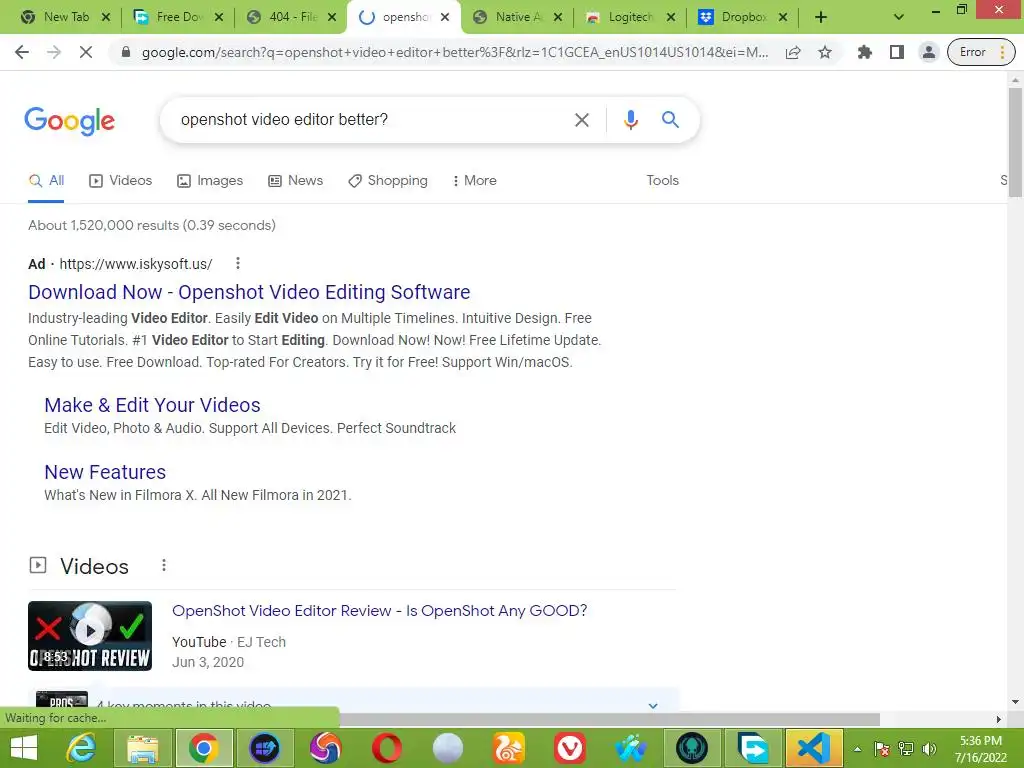The height and width of the screenshot is (768, 1024).
Task: Play the OpenShot Review video thumbnail
Action: coord(90,635)
